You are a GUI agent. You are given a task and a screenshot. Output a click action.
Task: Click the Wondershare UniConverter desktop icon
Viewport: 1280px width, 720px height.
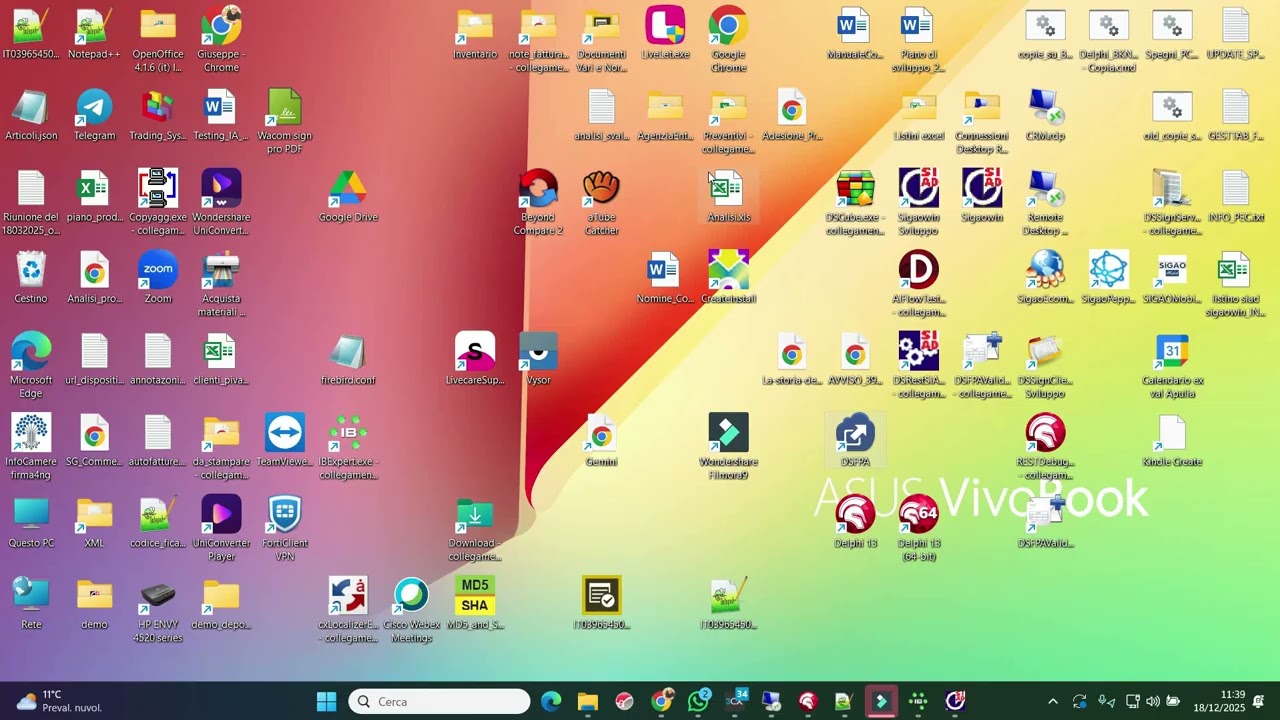(221, 203)
